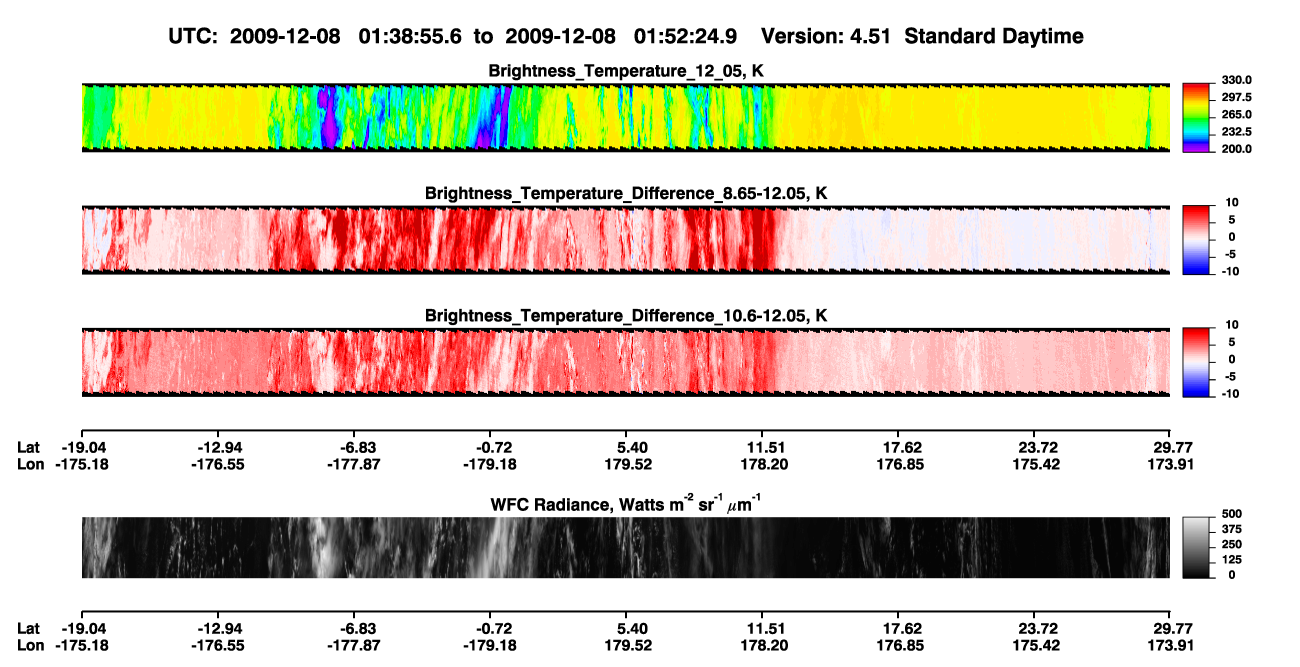Viewport: 1300px width, 667px height.
Task: Click longitude '178.20' on the axis above WFC Radiance
Action: [763, 464]
